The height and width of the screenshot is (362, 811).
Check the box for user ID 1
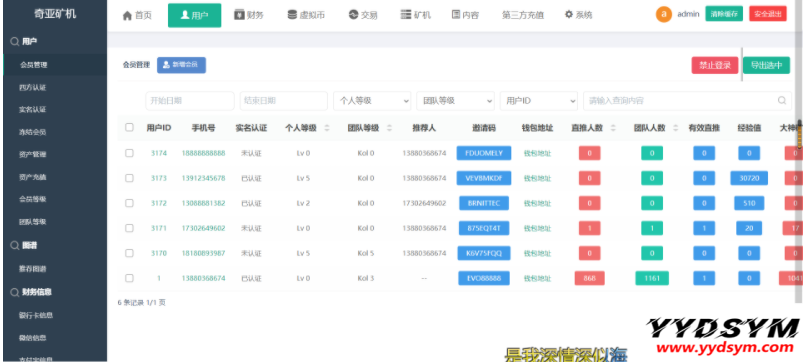[x=129, y=278]
